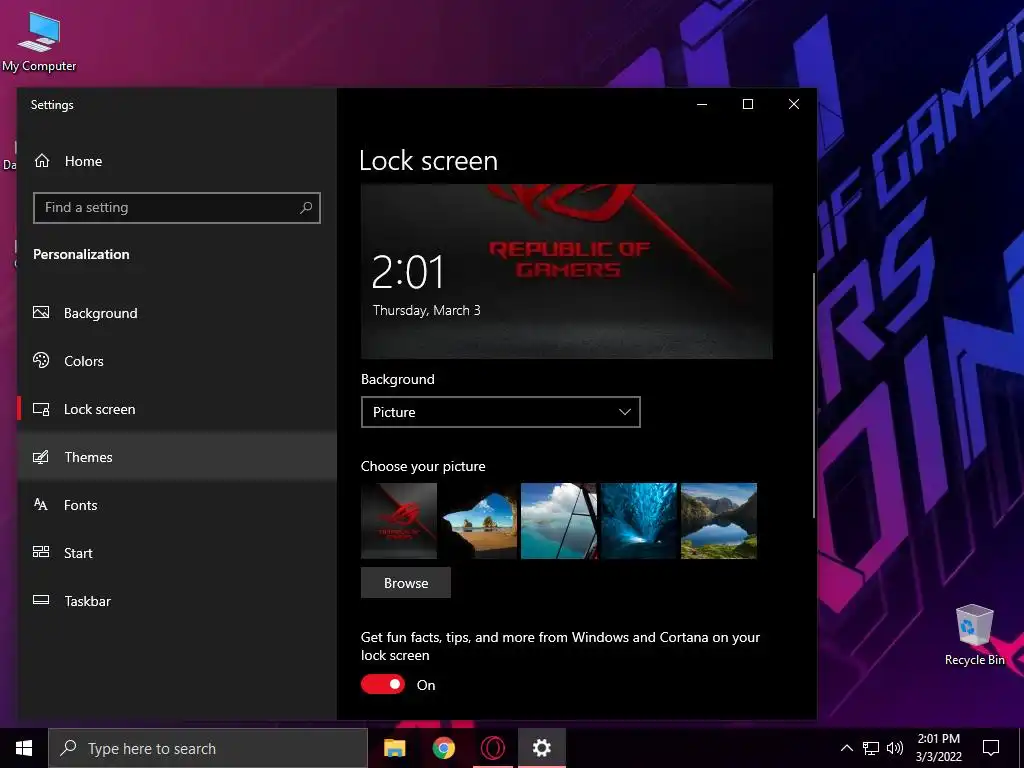Go to Background personalization page

tap(176, 313)
